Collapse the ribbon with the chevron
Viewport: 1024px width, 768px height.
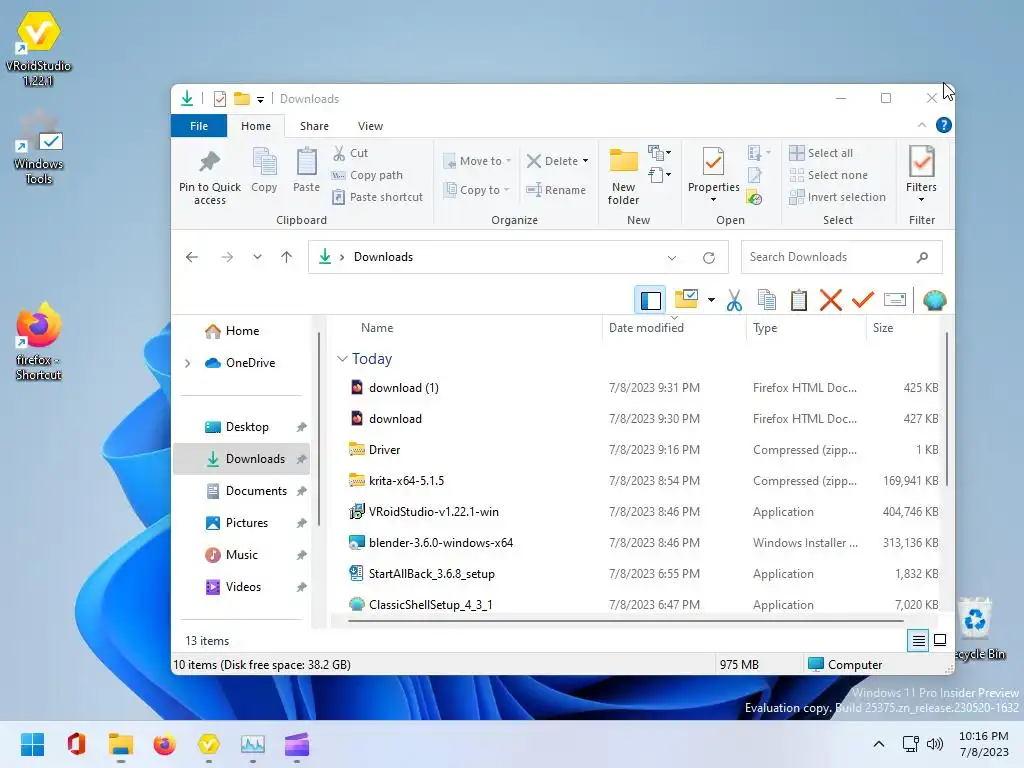click(x=921, y=125)
